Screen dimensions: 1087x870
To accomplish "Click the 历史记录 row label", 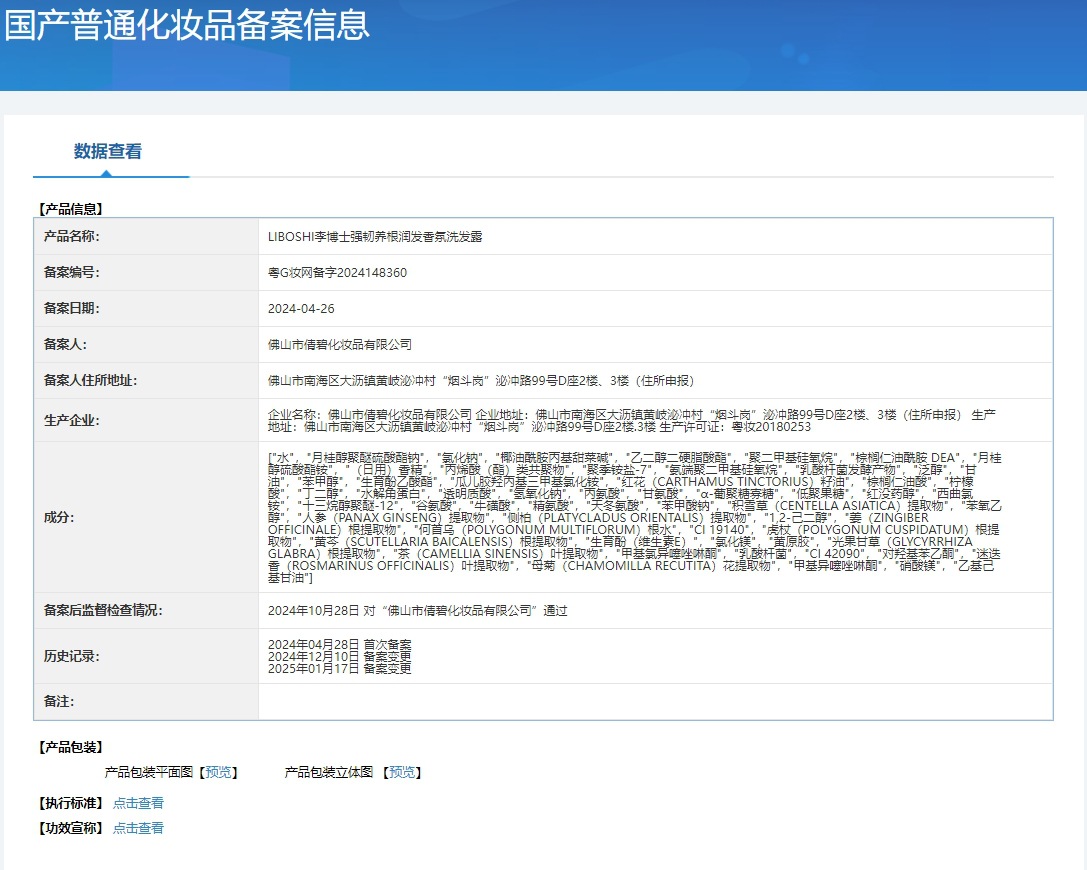I will tap(71, 656).
